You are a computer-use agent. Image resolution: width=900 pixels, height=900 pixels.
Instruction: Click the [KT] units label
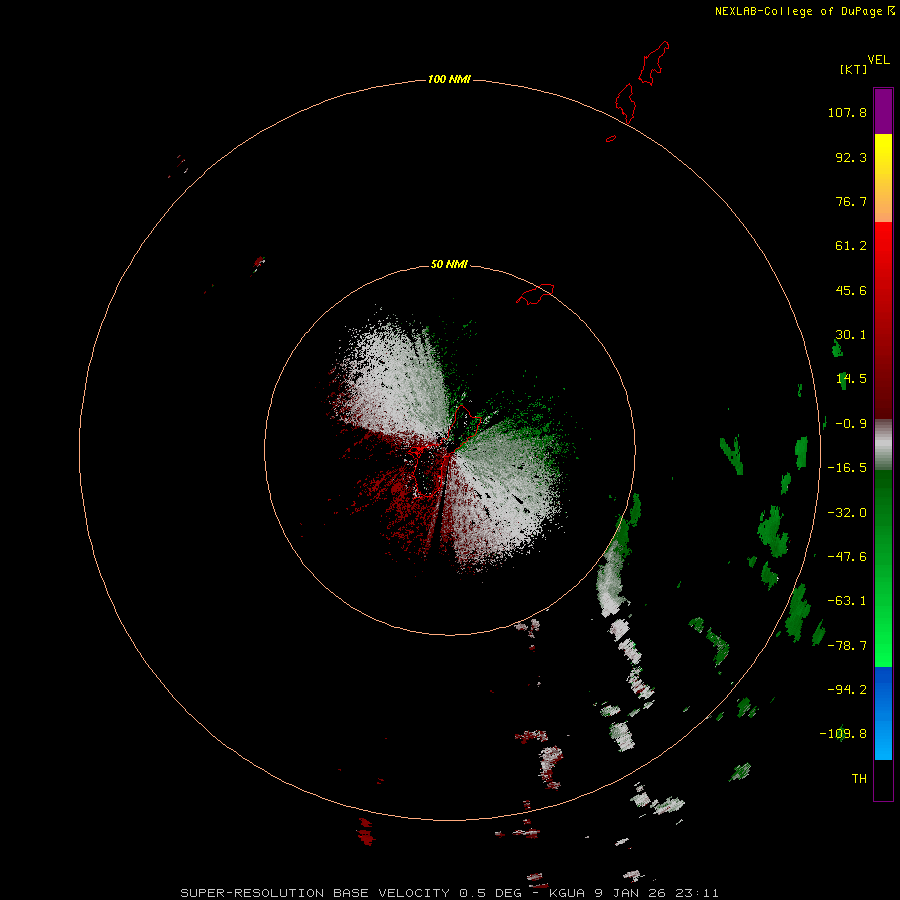pyautogui.click(x=854, y=69)
